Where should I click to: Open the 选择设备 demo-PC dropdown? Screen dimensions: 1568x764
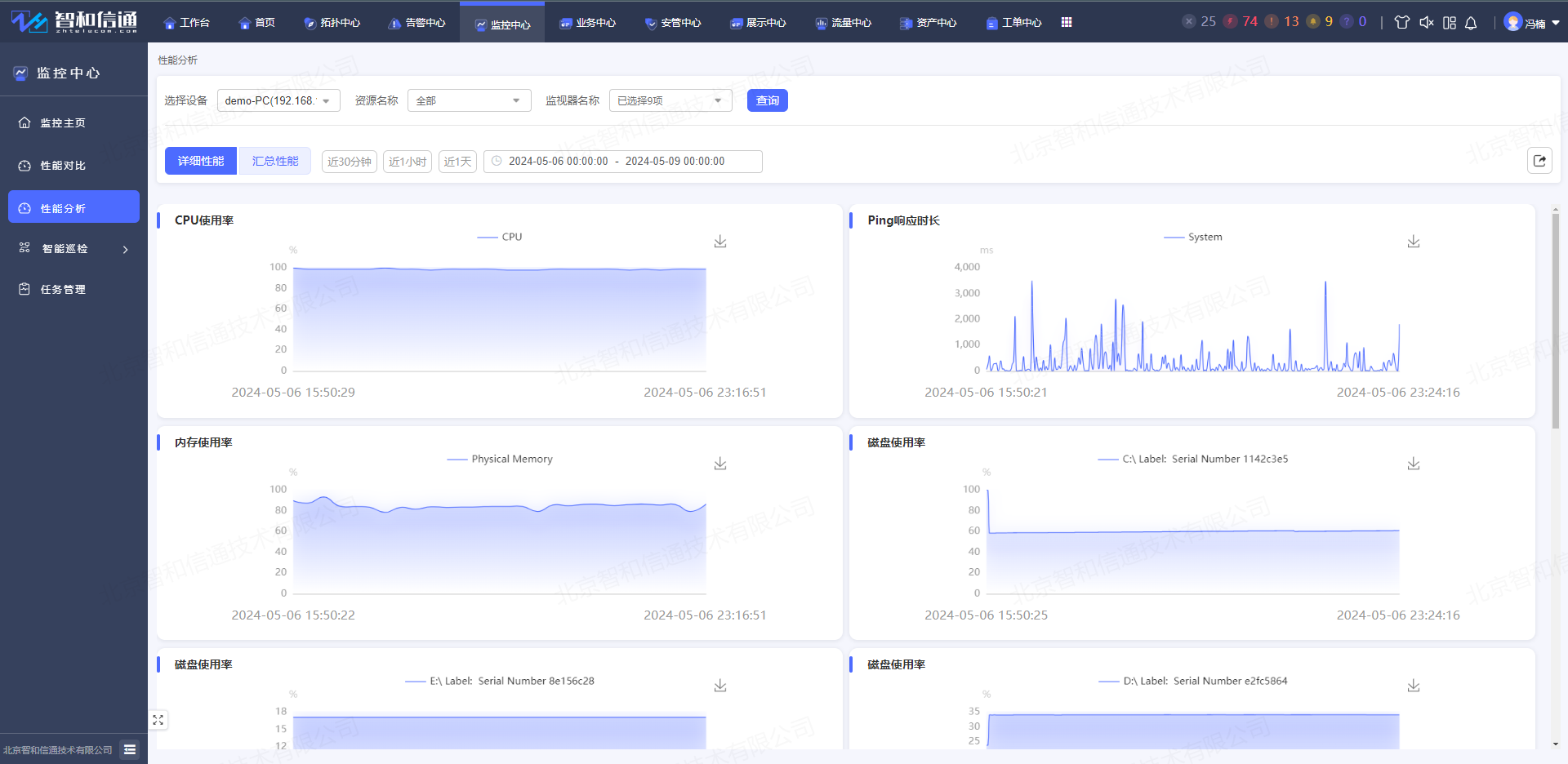(278, 100)
